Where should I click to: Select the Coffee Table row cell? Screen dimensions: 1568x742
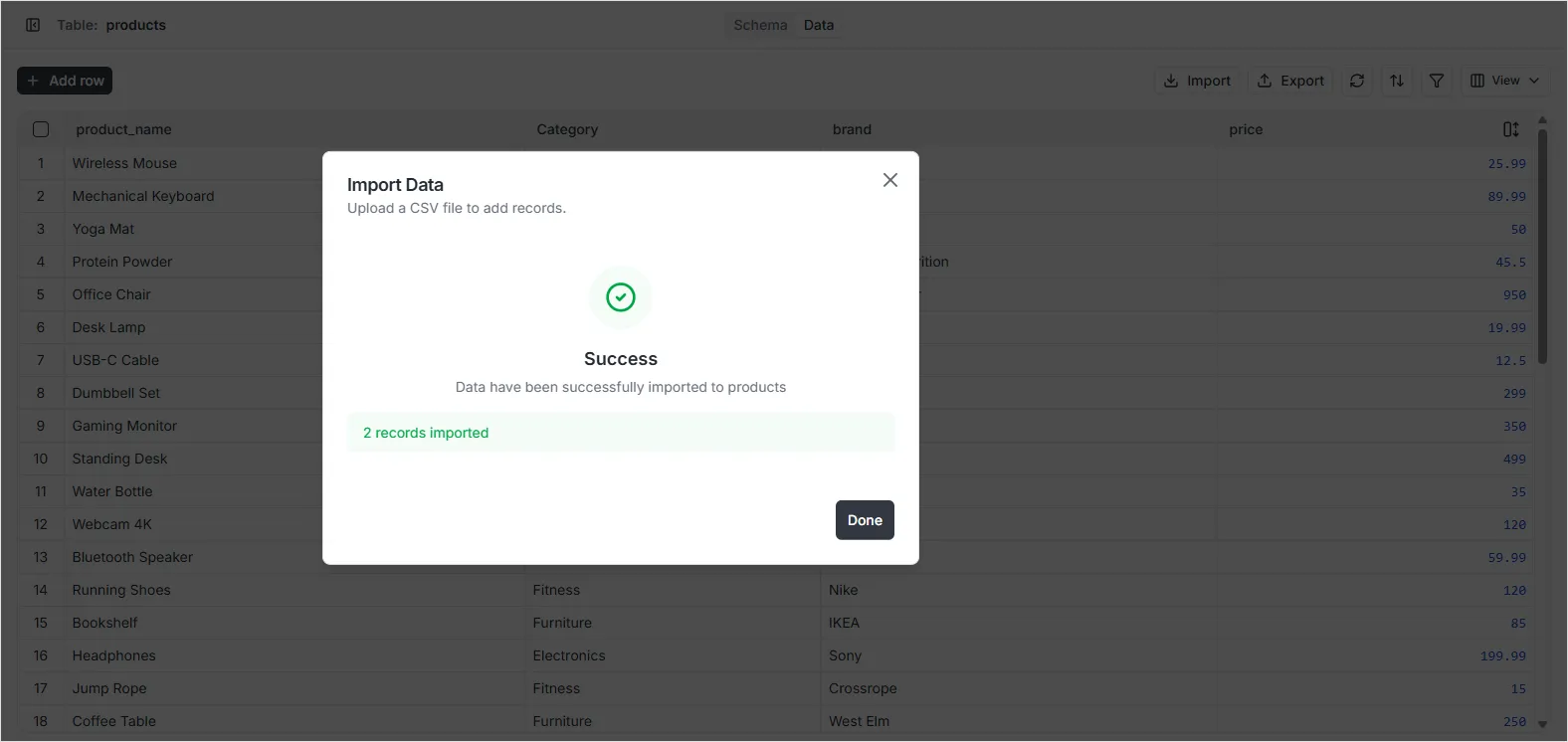114,721
